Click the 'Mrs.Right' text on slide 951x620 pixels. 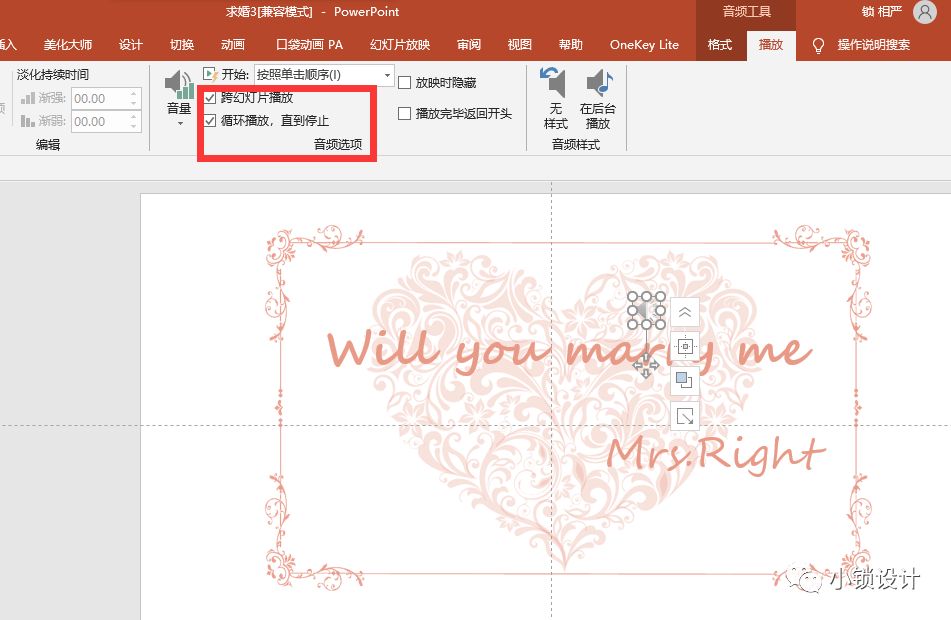pos(716,453)
